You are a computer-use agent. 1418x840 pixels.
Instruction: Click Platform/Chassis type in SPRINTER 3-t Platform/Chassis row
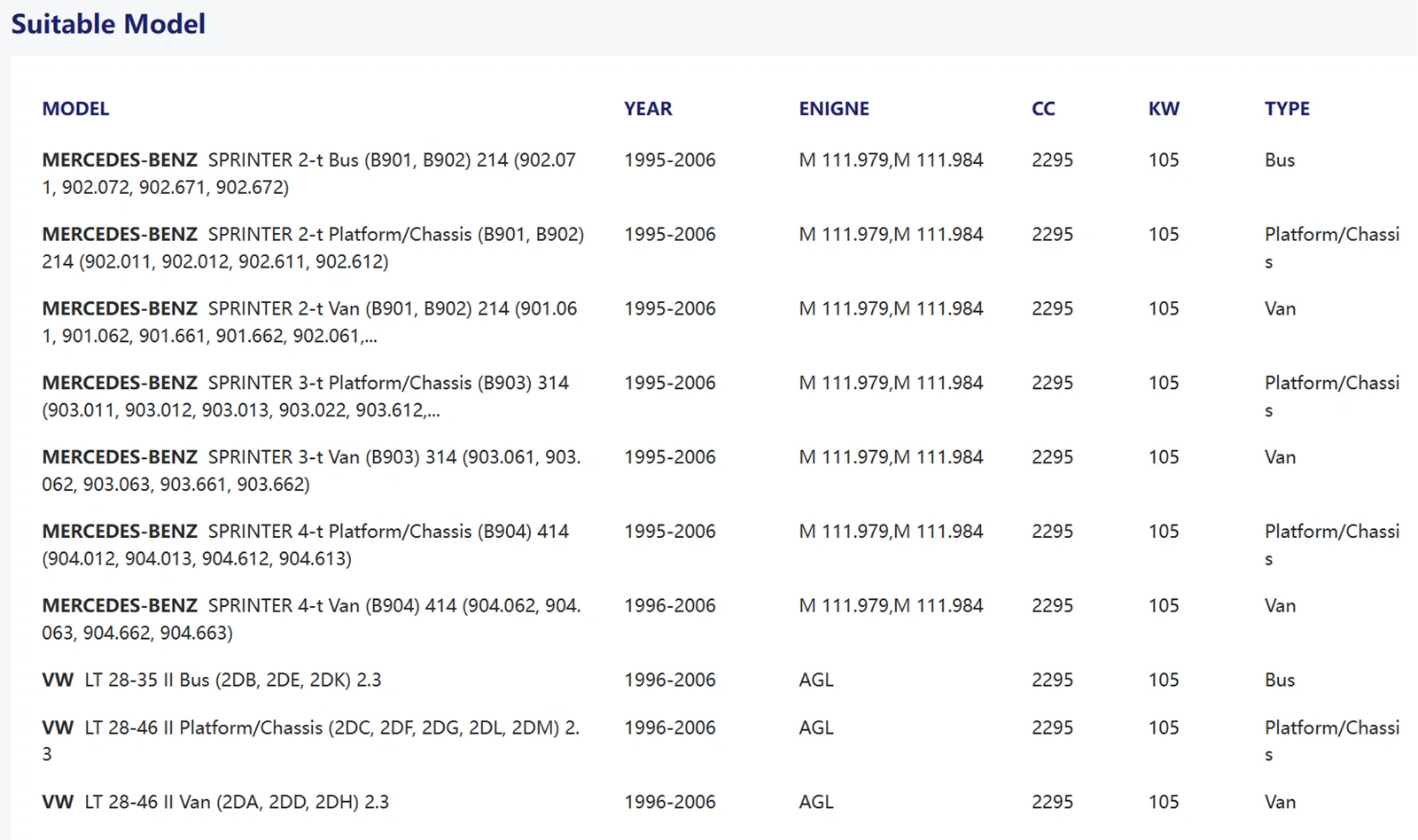pos(1332,397)
